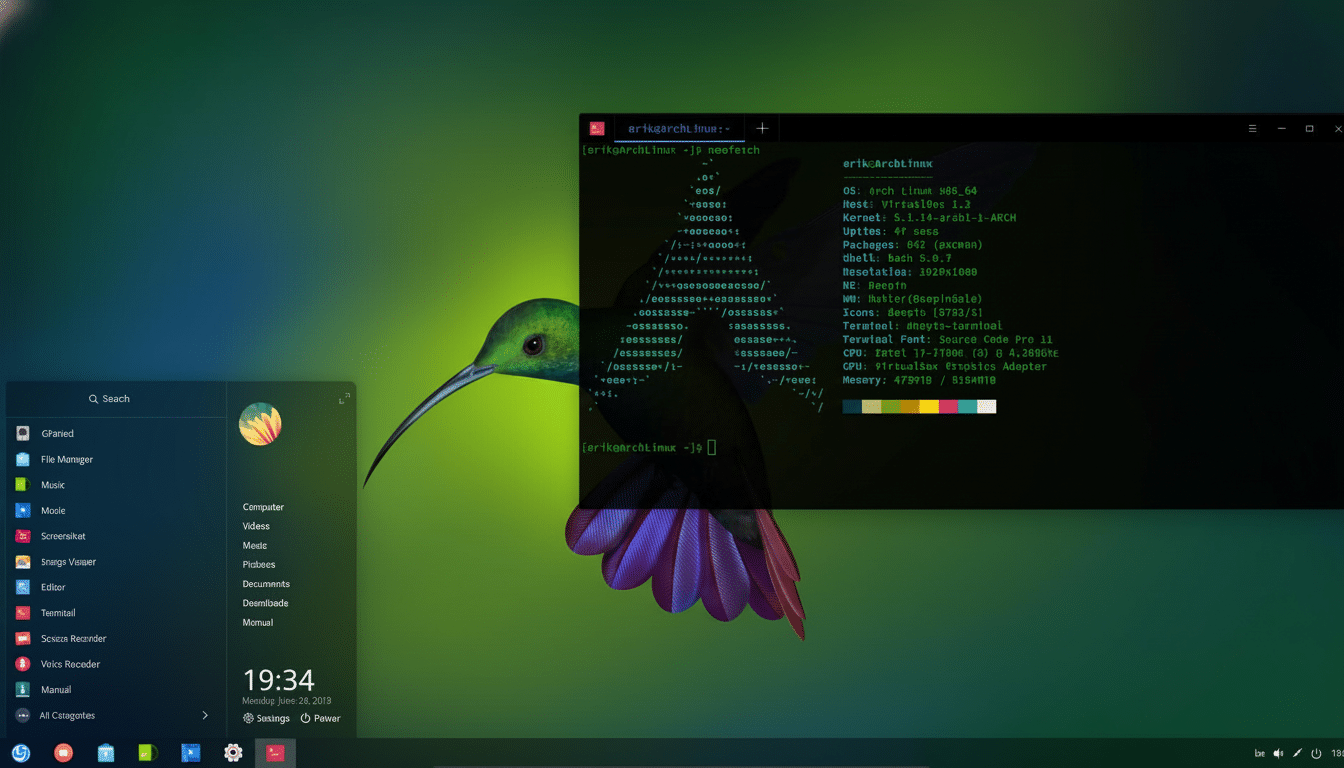
Task: Select the erik@ArchLinux terminal tab
Action: tap(678, 128)
